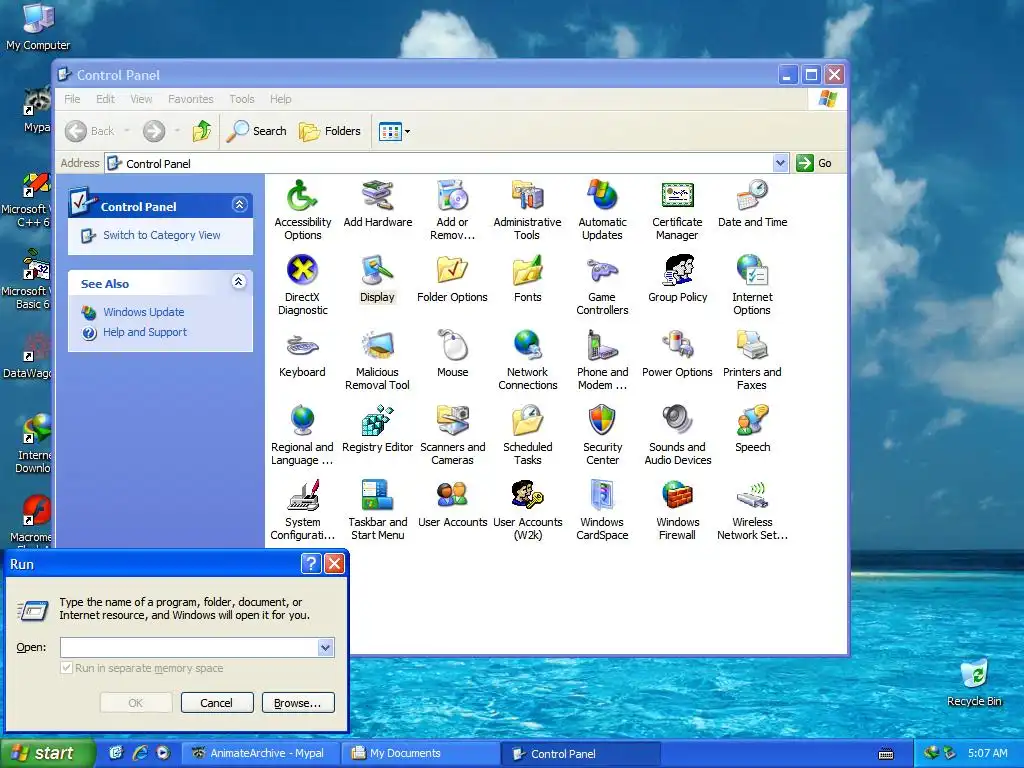Open Windows Firewall icon

[677, 495]
